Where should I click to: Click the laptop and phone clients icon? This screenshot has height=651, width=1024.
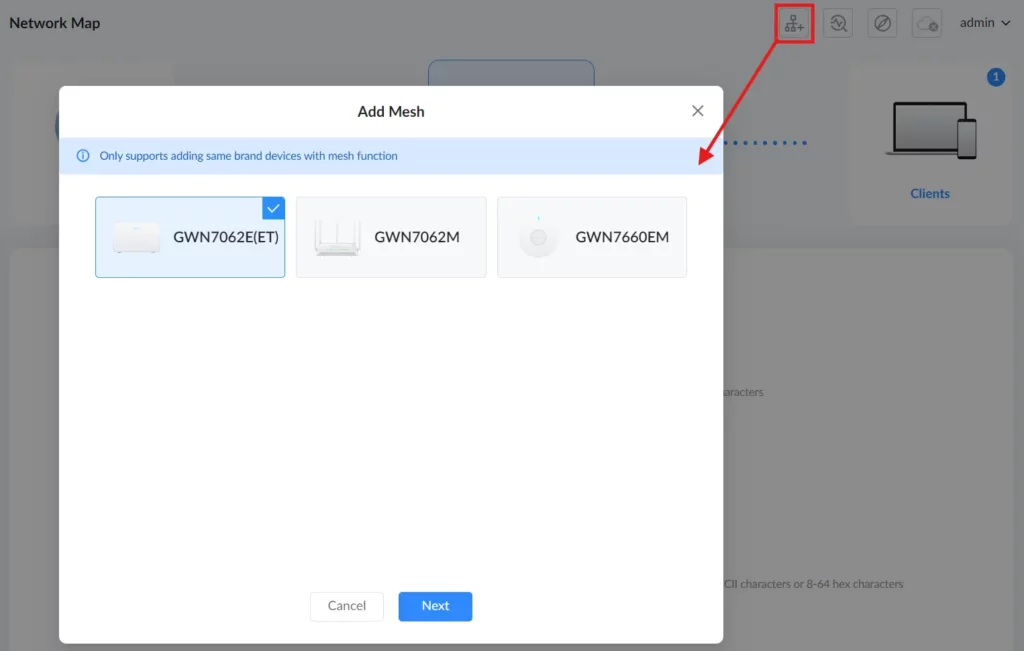pos(931,131)
